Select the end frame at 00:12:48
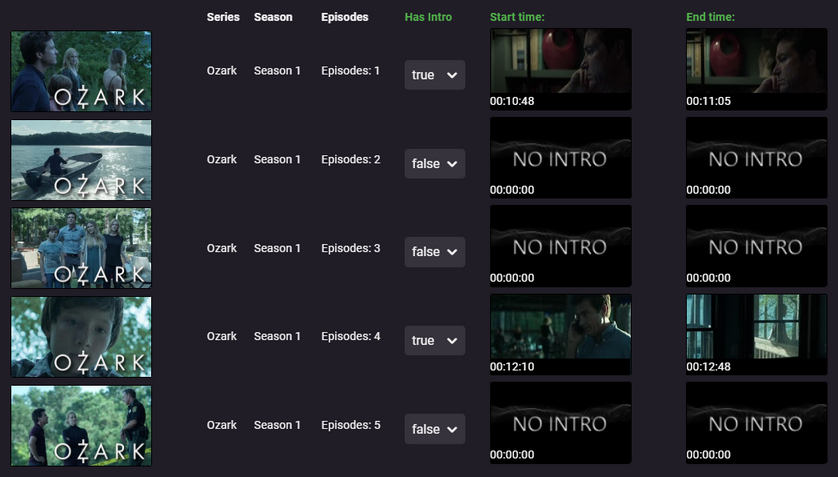Screen dimensions: 838x477 click(756, 334)
